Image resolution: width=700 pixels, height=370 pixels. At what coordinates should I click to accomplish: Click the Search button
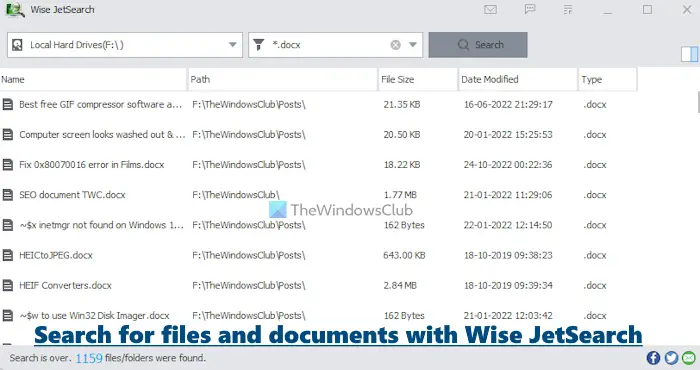coord(478,45)
